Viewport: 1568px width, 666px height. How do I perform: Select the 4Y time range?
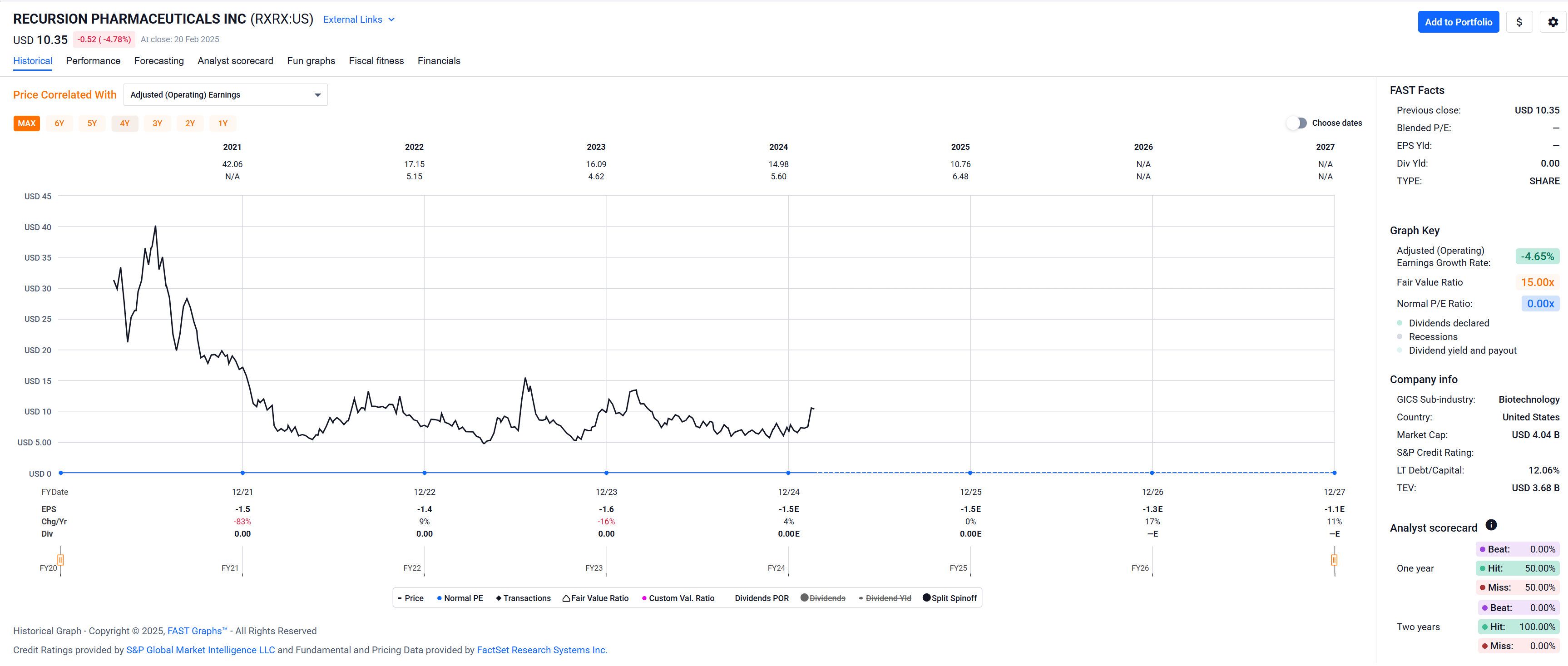coord(125,123)
